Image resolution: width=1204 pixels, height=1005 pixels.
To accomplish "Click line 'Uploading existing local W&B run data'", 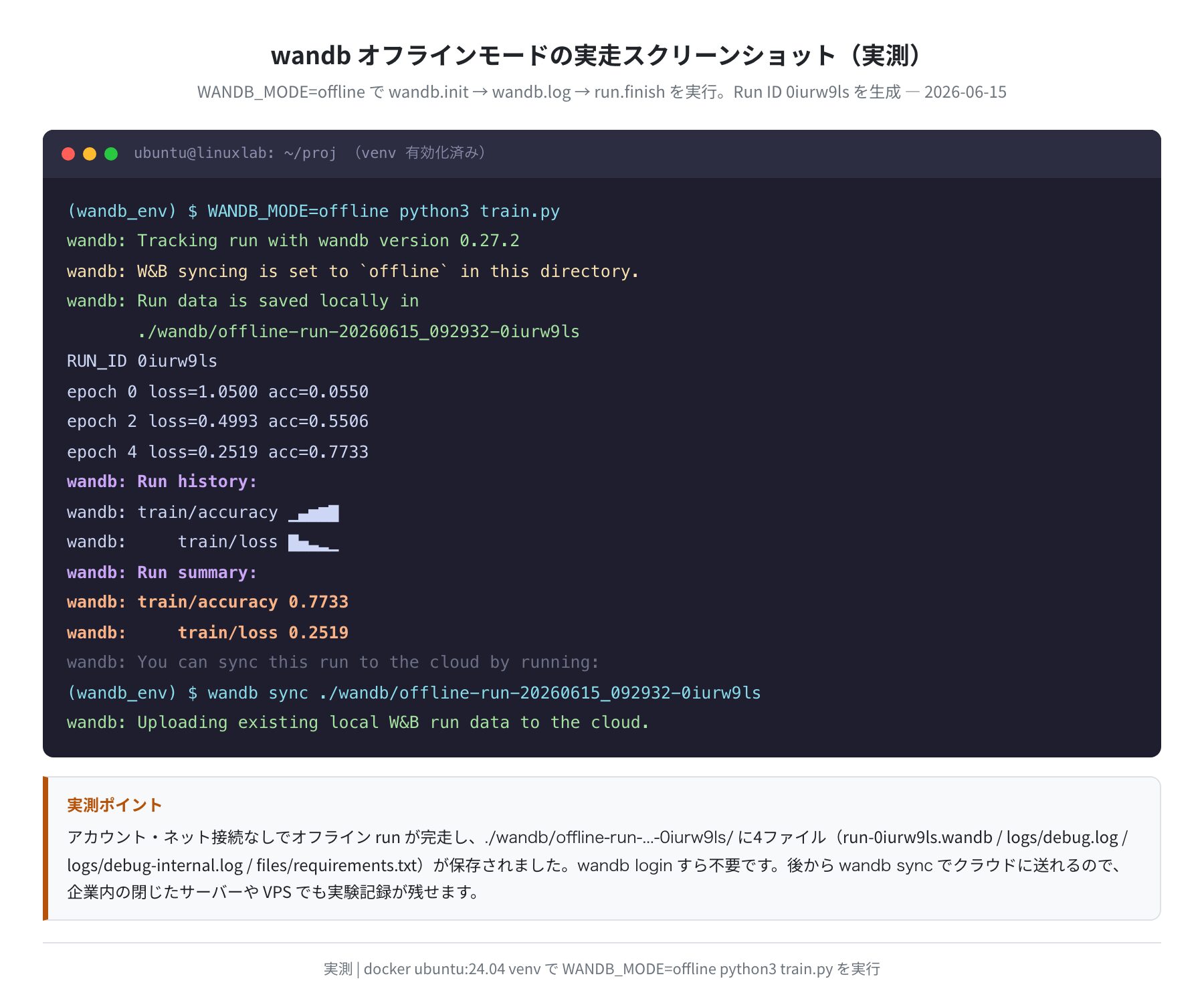I will click(329, 723).
